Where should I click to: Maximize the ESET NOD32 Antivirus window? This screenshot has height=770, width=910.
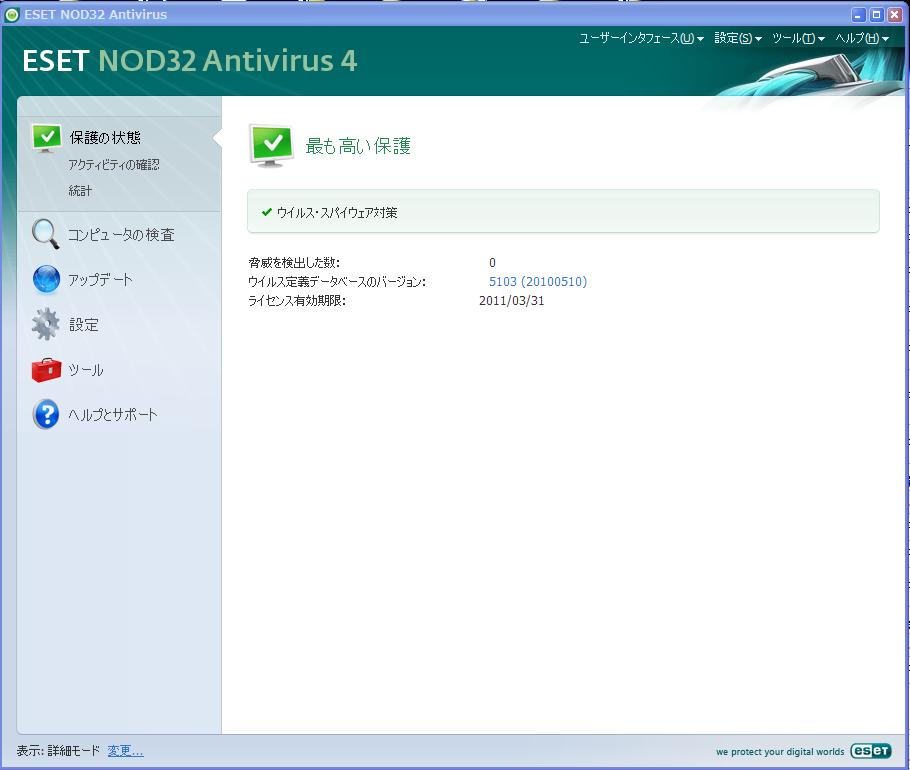tap(877, 15)
